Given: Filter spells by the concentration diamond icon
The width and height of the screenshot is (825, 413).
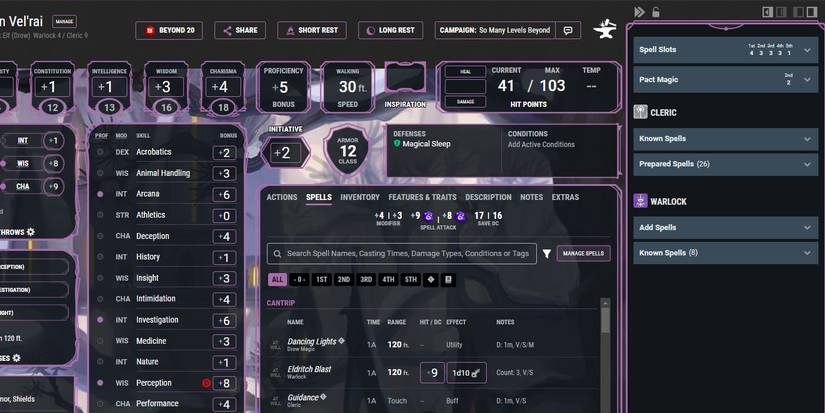Looking at the screenshot, I should pyautogui.click(x=431, y=280).
